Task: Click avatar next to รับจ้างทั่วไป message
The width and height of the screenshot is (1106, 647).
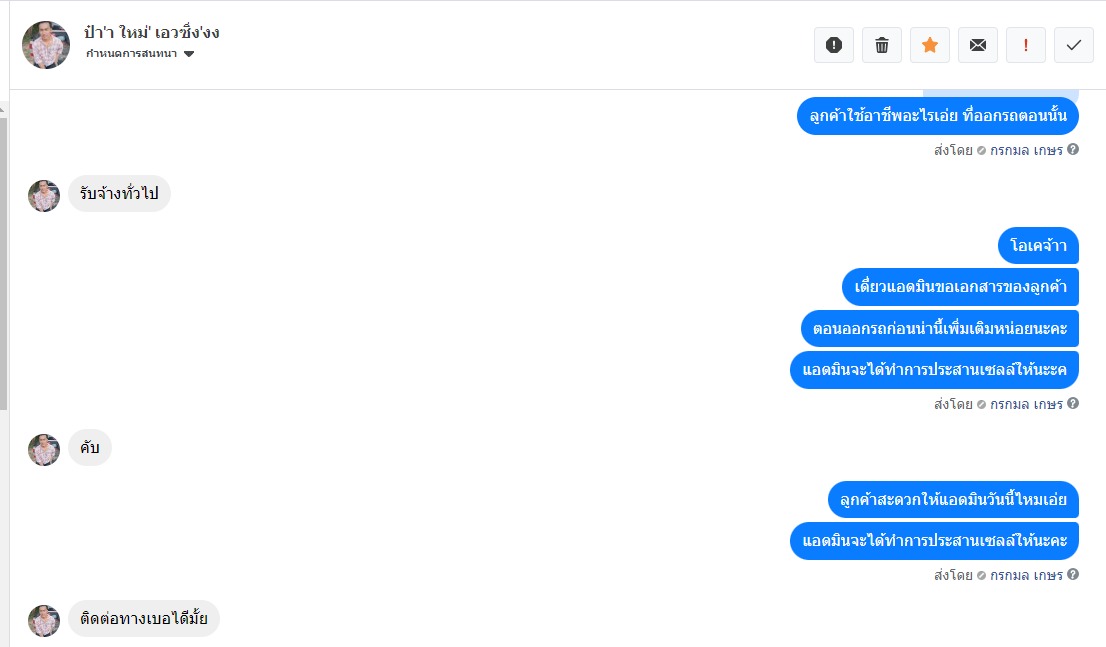Action: [44, 195]
